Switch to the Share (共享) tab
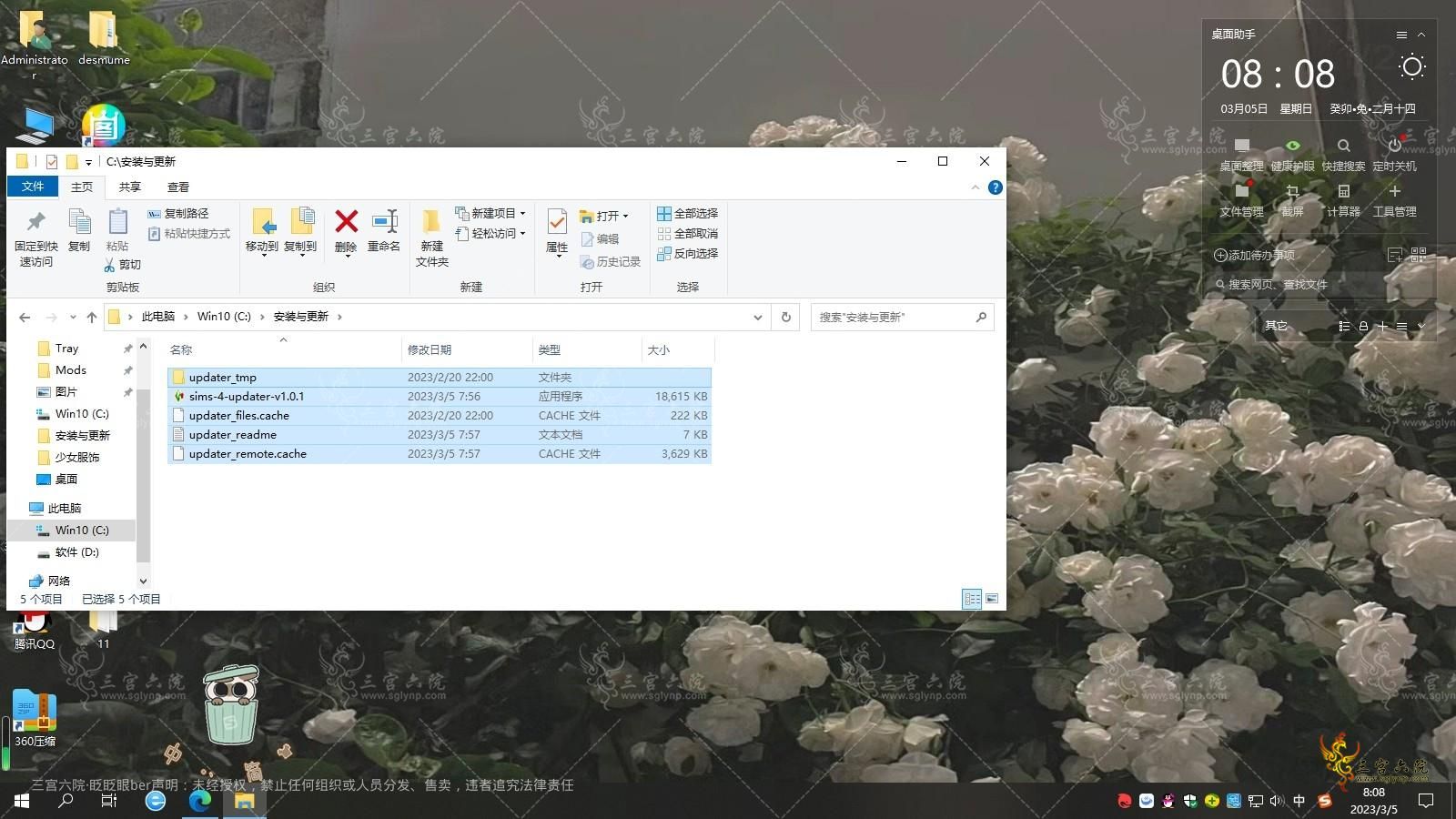 click(130, 187)
